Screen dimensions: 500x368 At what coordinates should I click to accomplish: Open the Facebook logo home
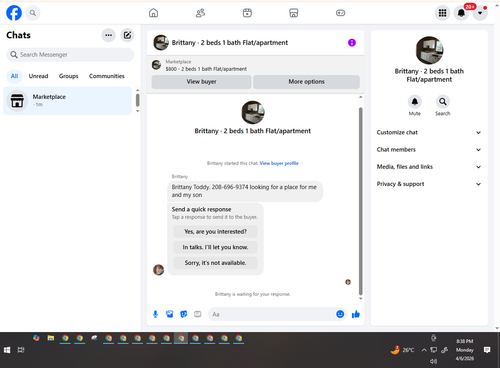point(14,13)
